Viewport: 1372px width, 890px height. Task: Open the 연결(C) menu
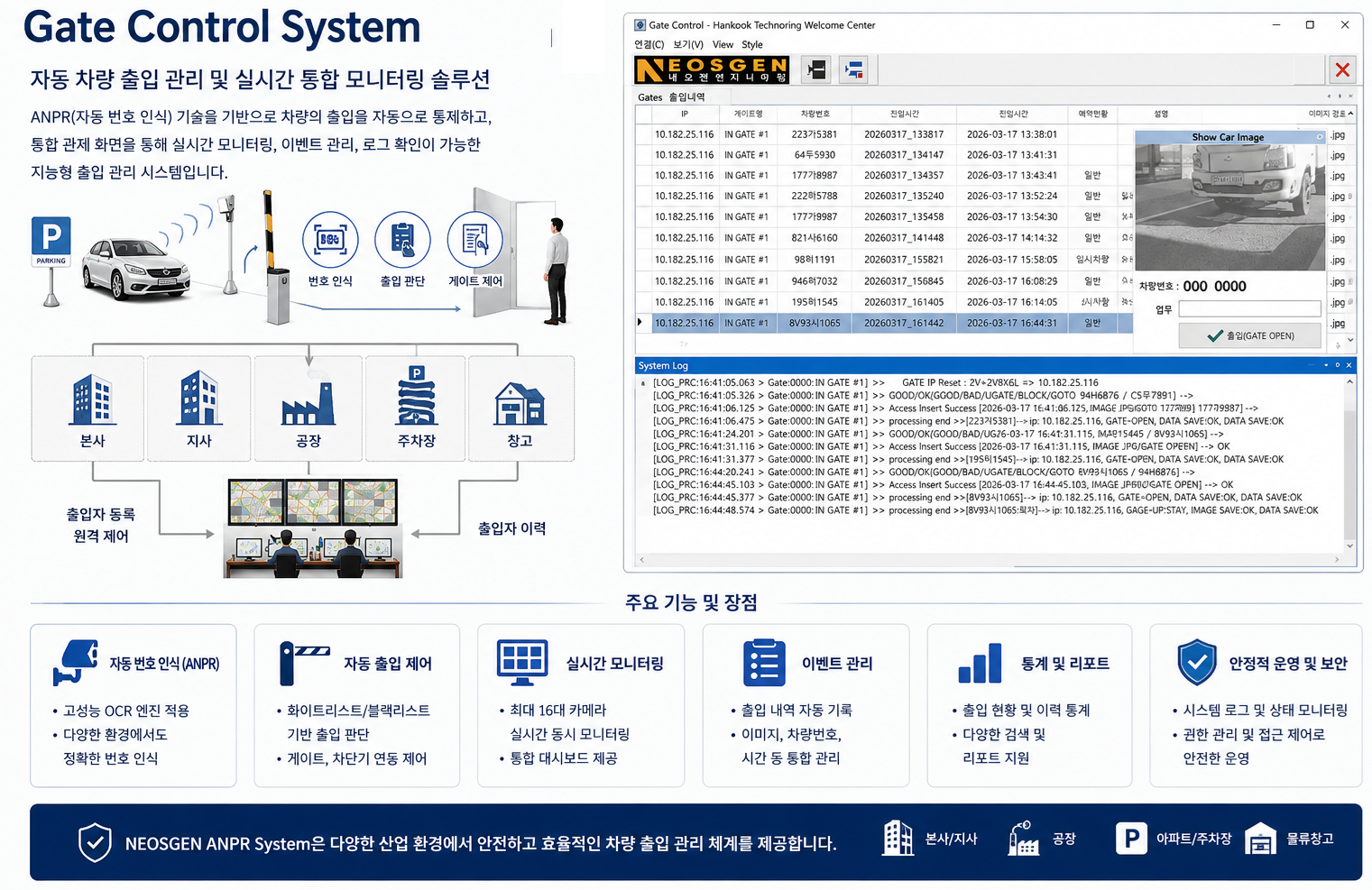pyautogui.click(x=649, y=44)
